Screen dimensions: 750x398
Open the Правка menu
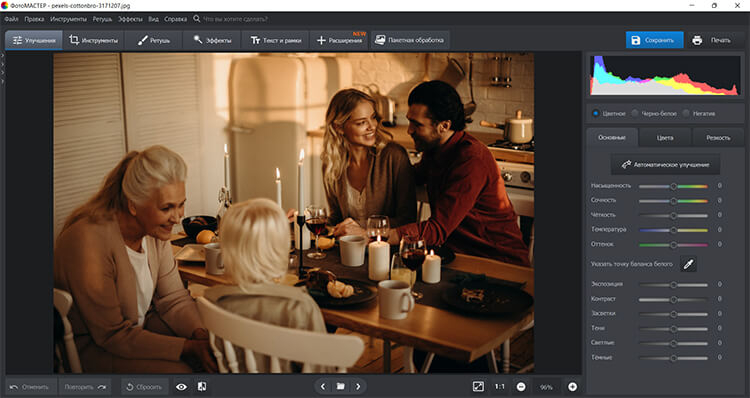[x=34, y=19]
